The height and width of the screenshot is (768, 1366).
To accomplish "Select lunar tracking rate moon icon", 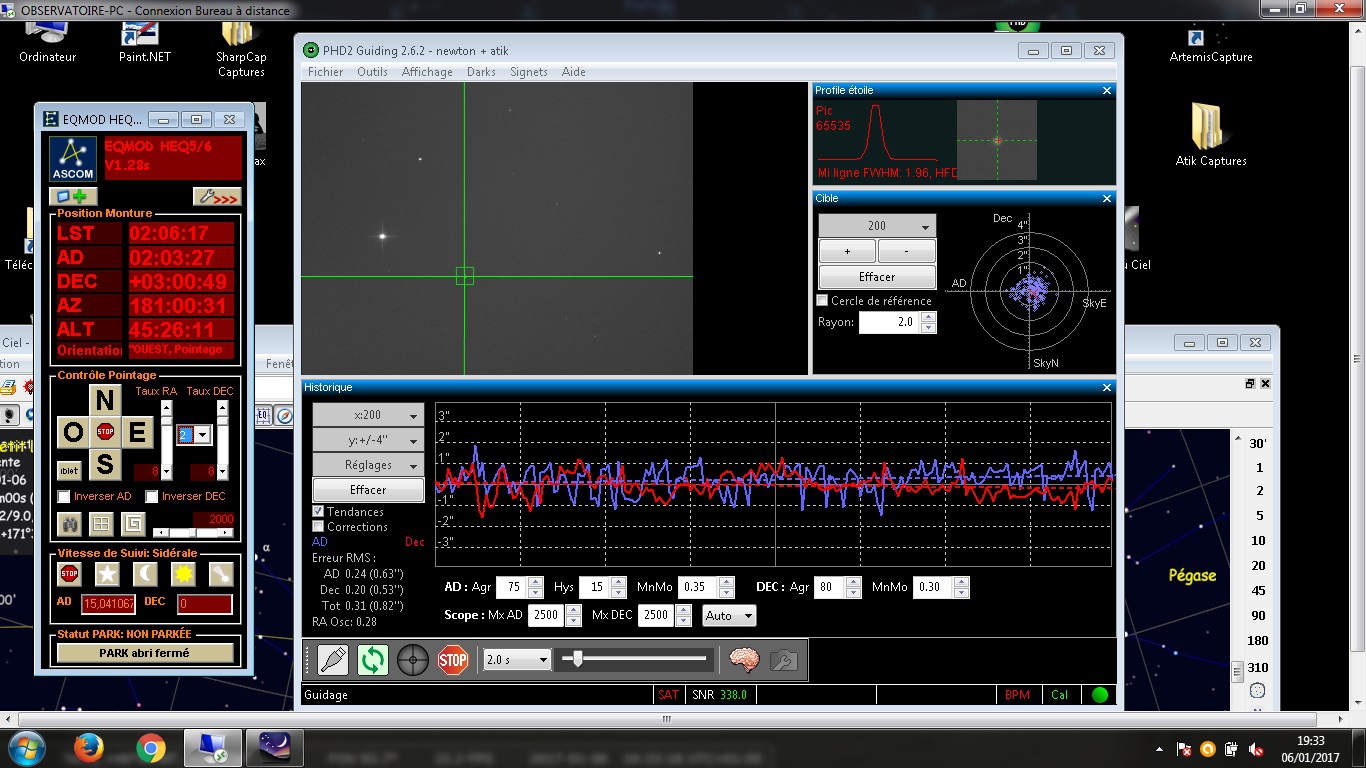I will 145,574.
